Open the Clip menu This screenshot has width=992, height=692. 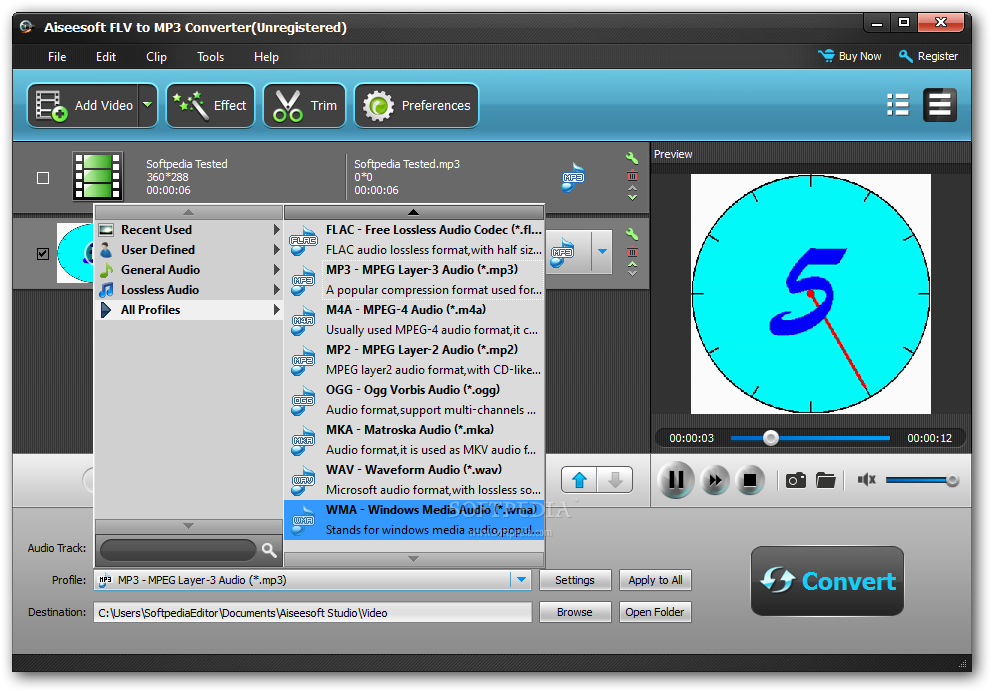click(156, 57)
